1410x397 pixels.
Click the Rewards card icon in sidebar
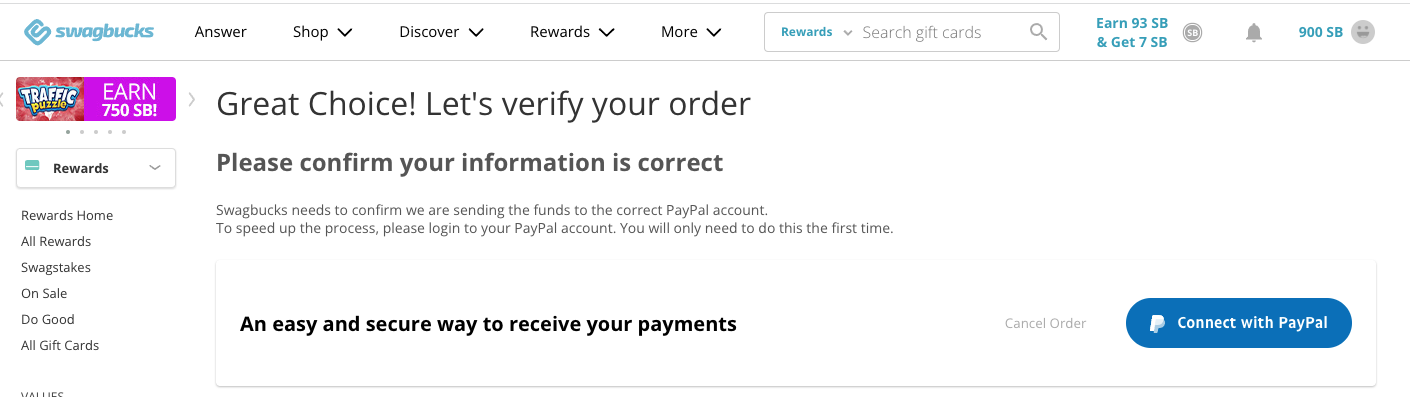coord(32,167)
